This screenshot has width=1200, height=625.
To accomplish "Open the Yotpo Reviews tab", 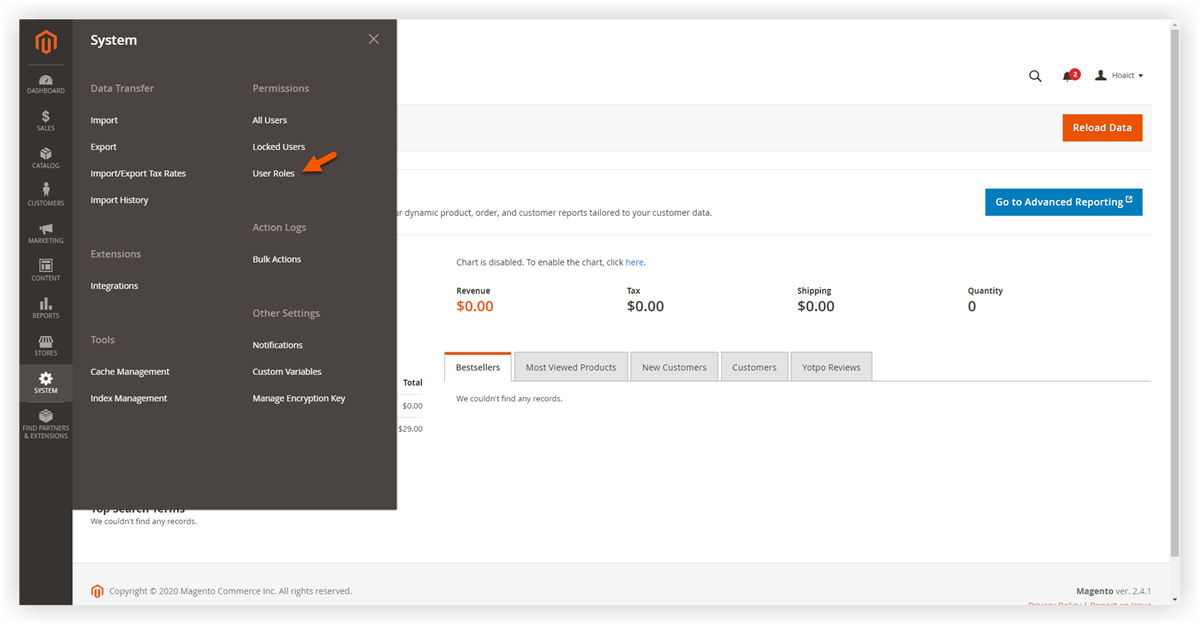I will (x=831, y=366).
